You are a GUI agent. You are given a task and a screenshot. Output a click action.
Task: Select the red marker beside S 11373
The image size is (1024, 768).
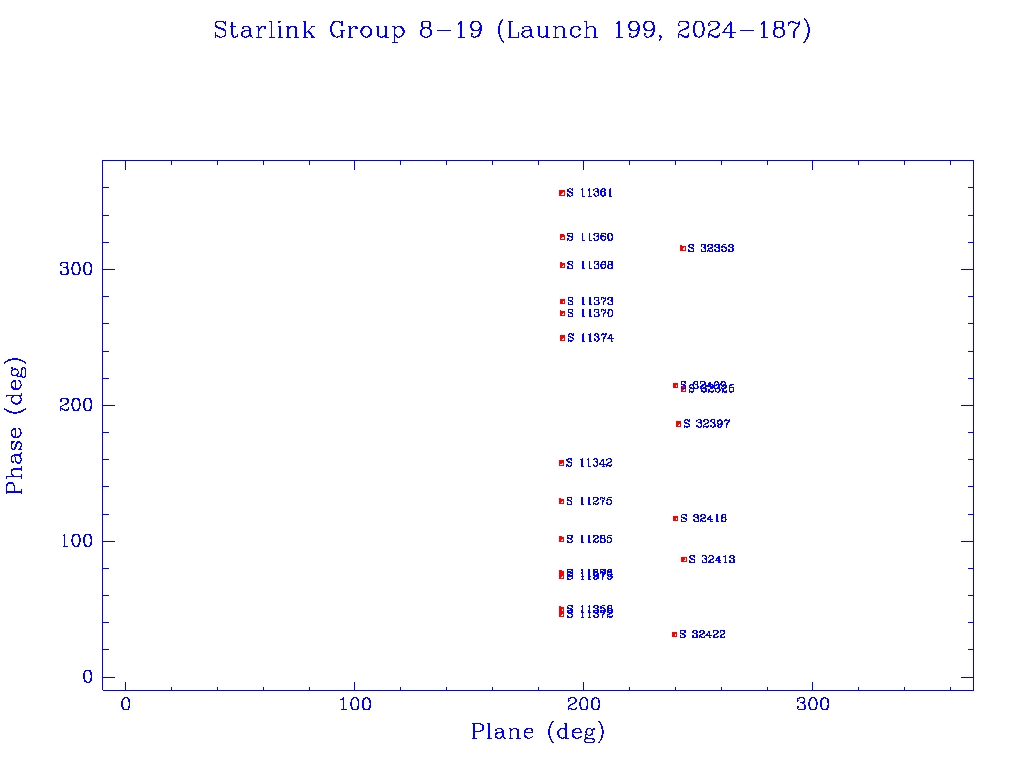[562, 302]
